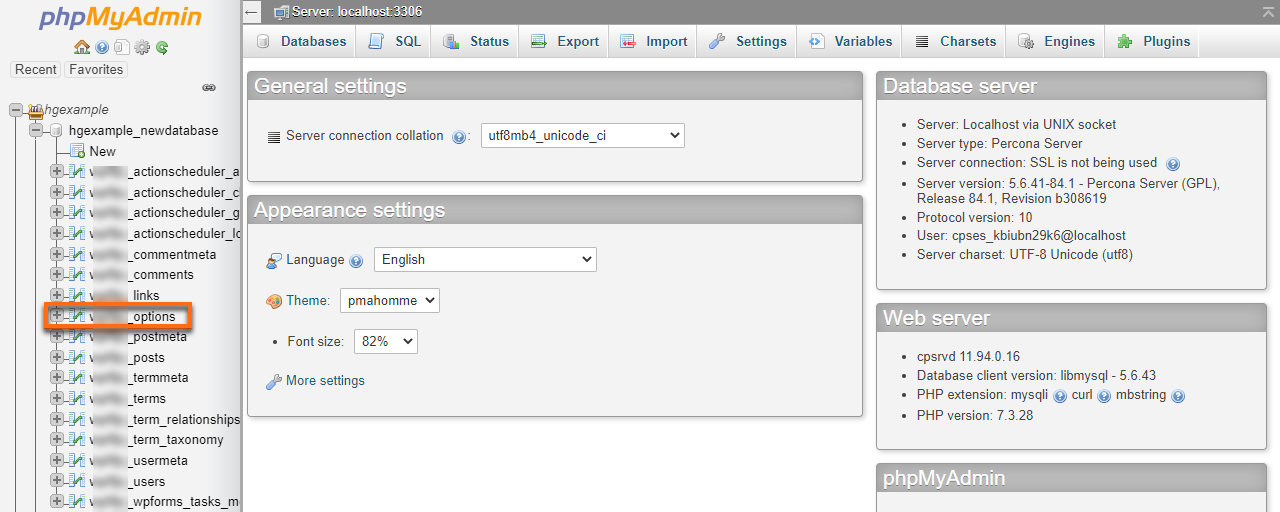Click New under hgexample_newdatabase
The image size is (1280, 512).
point(103,151)
